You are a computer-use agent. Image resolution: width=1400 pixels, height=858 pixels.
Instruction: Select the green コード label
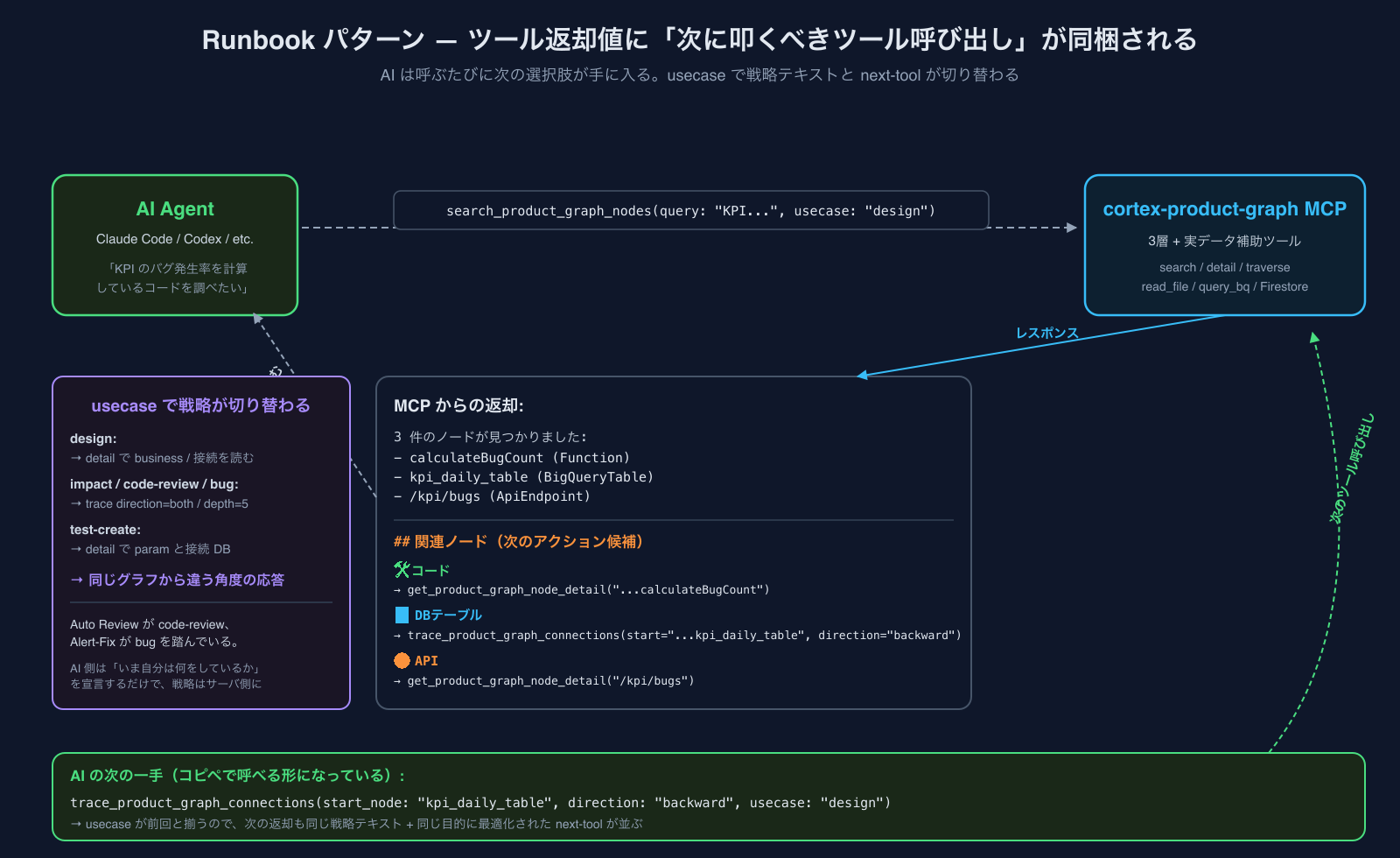(430, 570)
